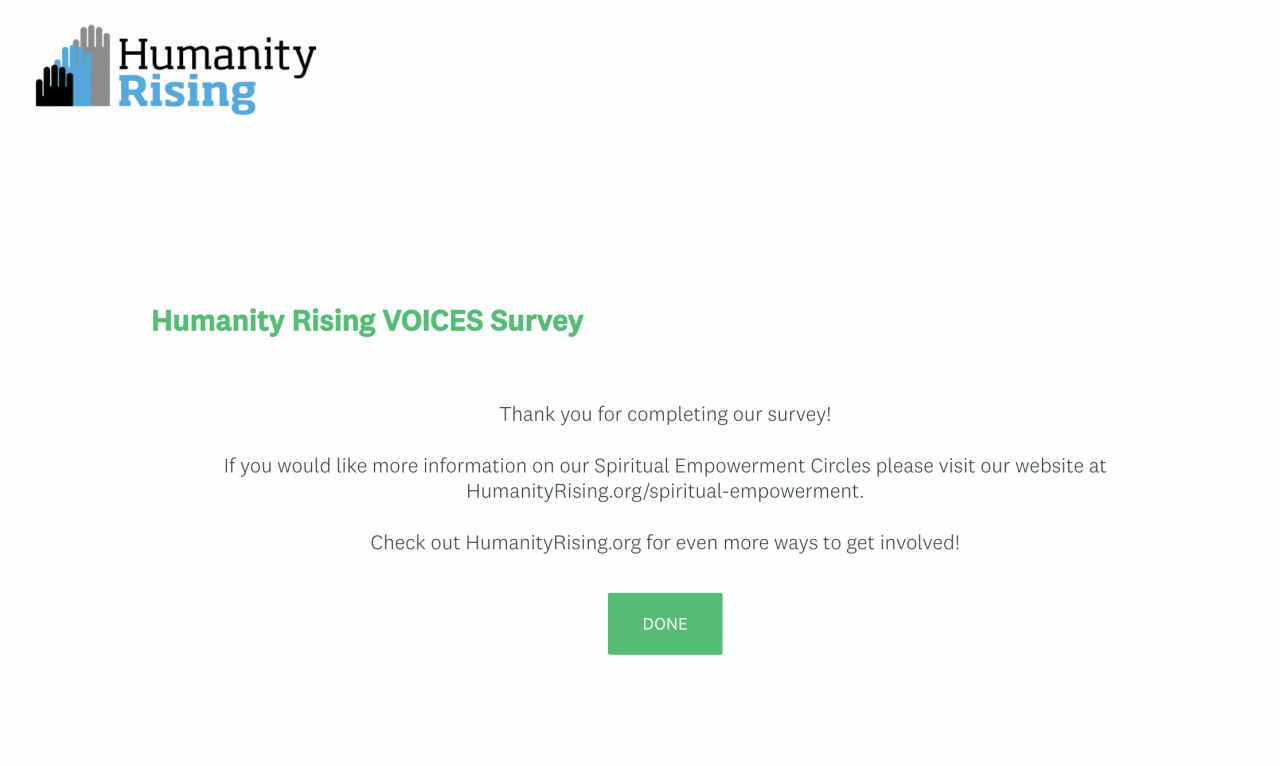This screenshot has height=766, width=1280.
Task: Click HumanityRising.org in the Check out line
Action: (x=553, y=543)
